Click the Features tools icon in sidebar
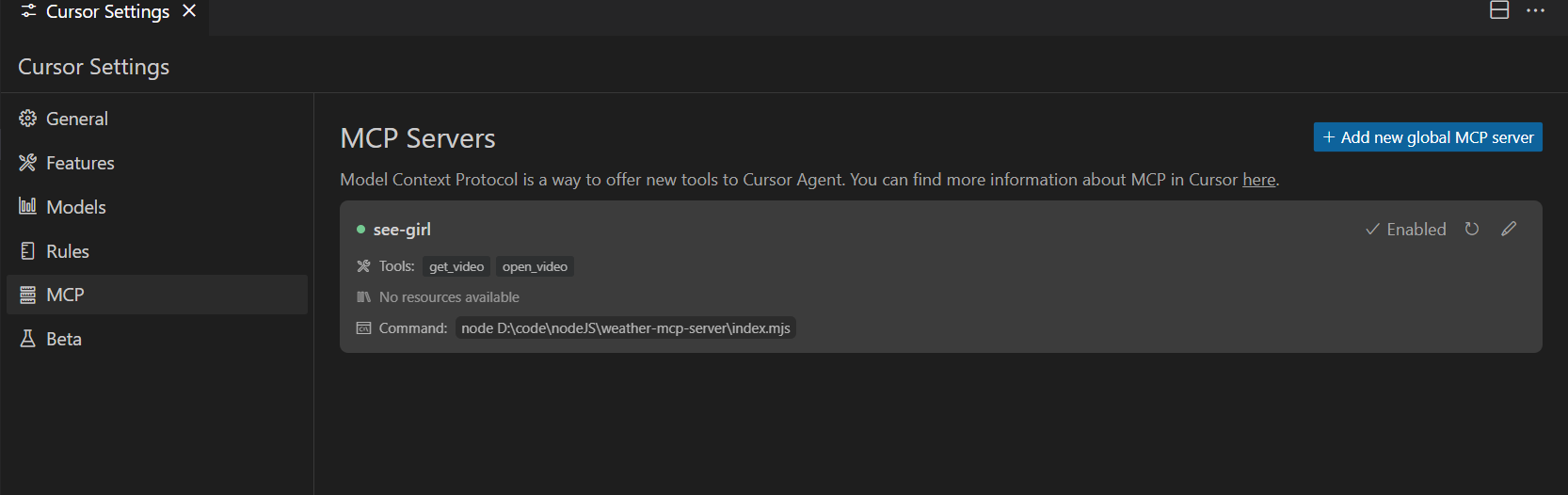1568x495 pixels. pyautogui.click(x=27, y=163)
